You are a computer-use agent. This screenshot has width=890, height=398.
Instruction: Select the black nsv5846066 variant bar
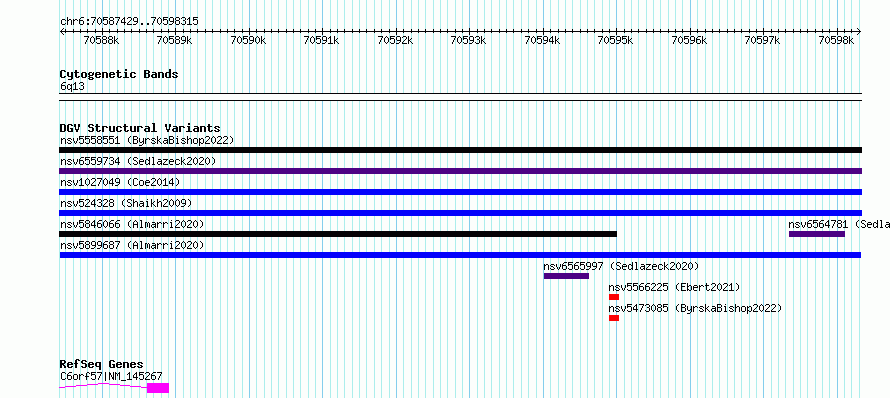coord(338,234)
